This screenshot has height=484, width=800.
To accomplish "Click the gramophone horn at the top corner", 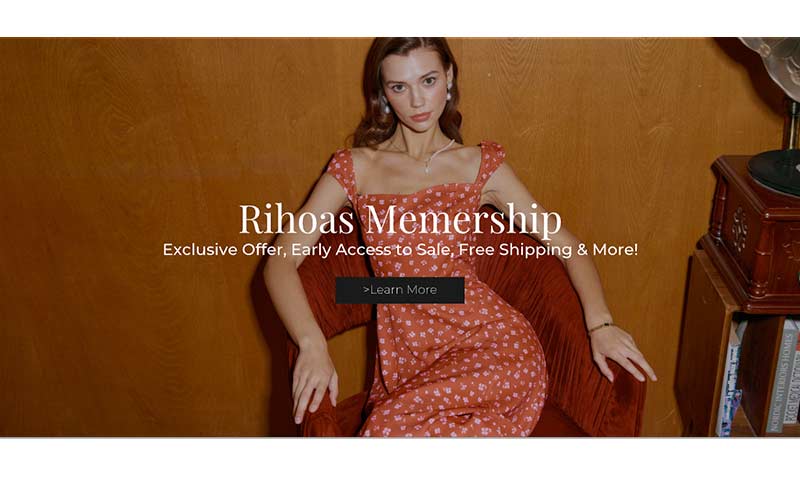I will coord(773,66).
